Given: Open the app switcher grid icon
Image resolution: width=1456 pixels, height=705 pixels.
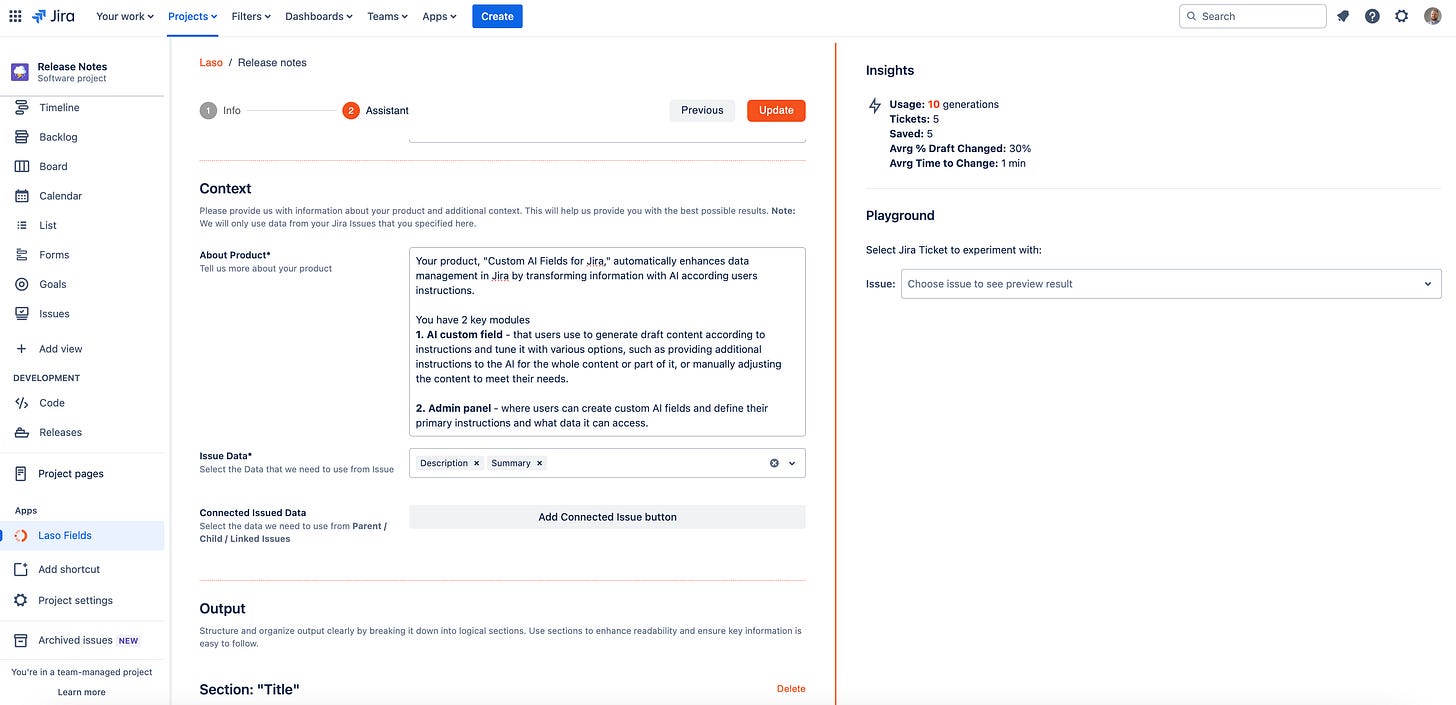Looking at the screenshot, I should point(15,16).
